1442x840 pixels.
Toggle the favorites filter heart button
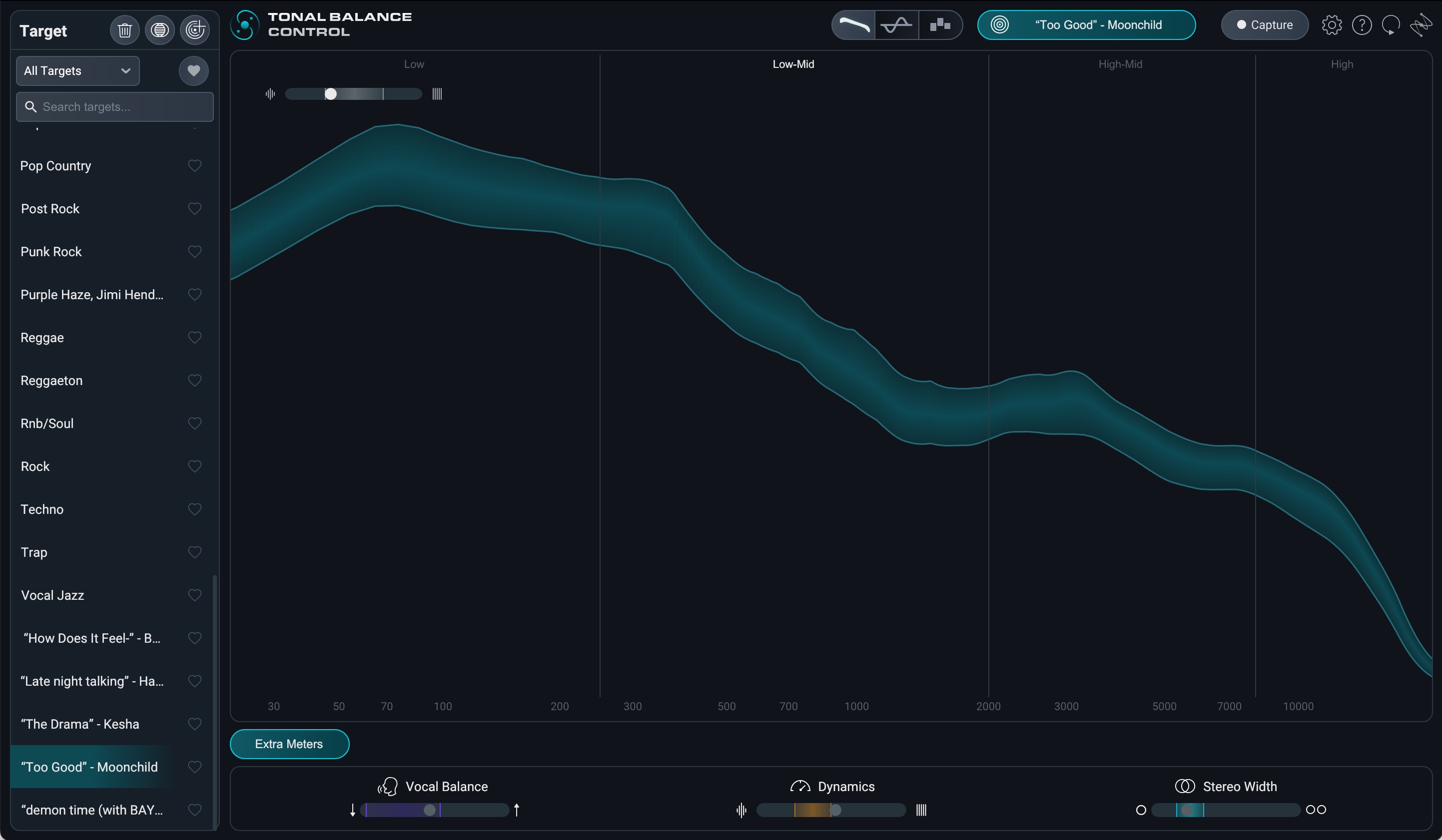(193, 71)
